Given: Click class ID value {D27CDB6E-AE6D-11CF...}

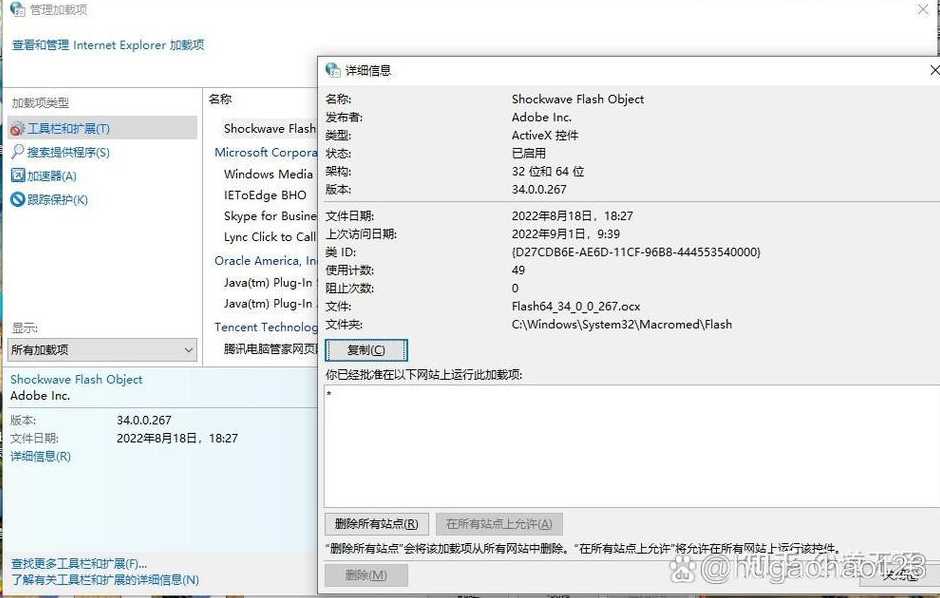Looking at the screenshot, I should click(635, 252).
